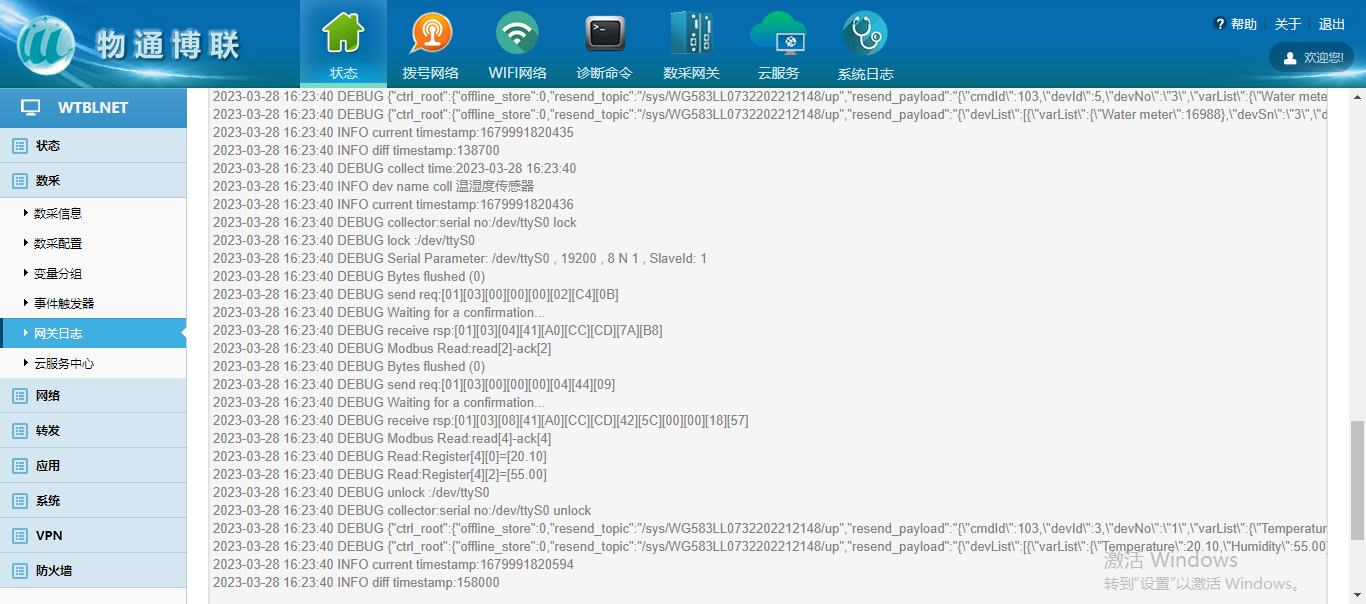The image size is (1366, 604).
Task: Expand the 防火墙 section in the sidebar
Action: tap(54, 571)
